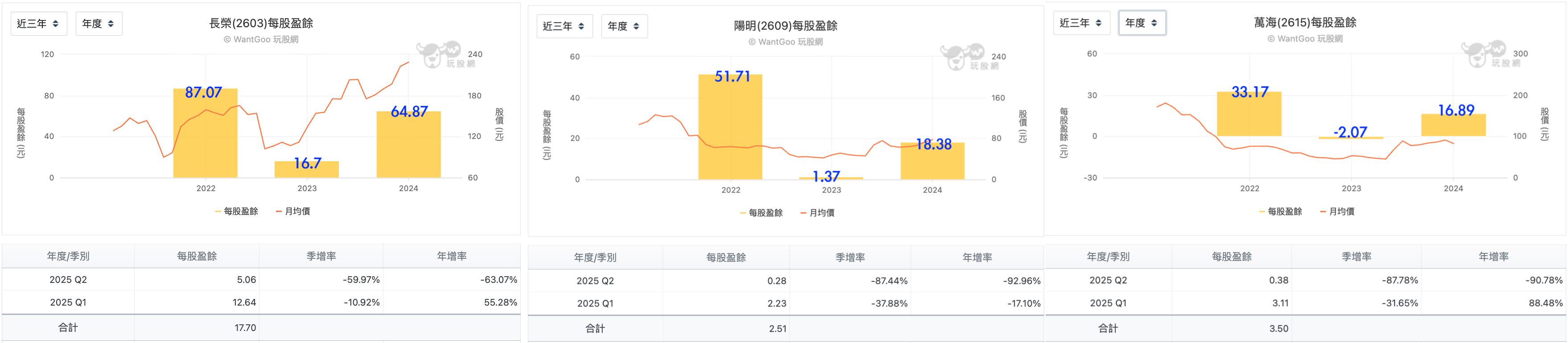Click the 2024 bar labeled 18.38
Screen dimensions: 1568x343
tap(933, 161)
